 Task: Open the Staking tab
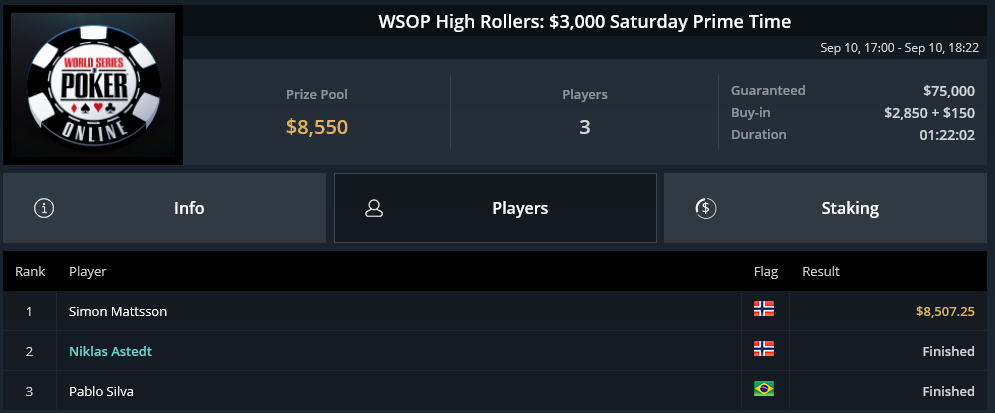pos(827,208)
